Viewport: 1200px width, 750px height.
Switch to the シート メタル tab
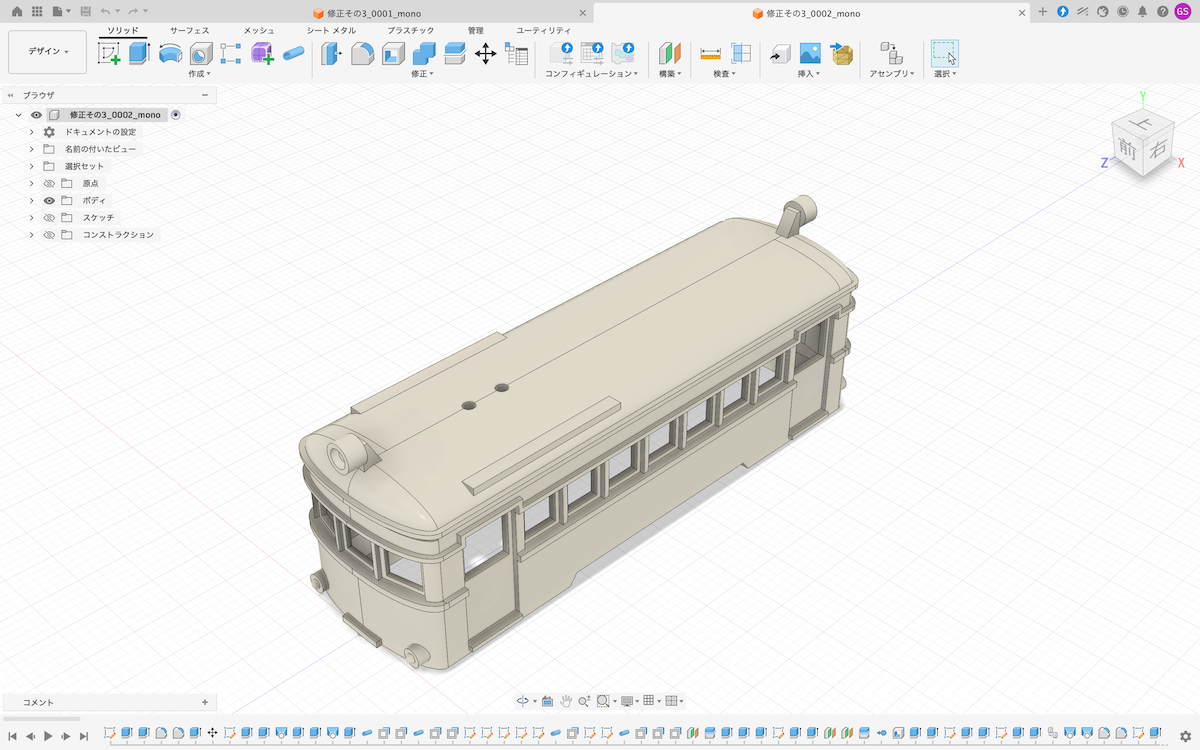click(x=330, y=31)
